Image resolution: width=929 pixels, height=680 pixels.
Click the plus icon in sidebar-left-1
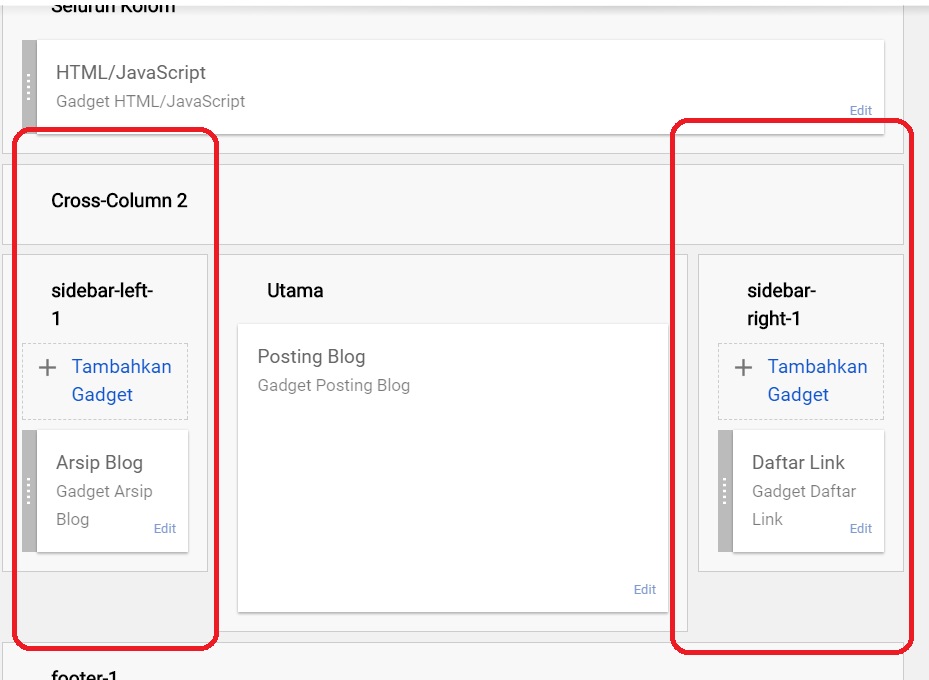click(x=45, y=367)
